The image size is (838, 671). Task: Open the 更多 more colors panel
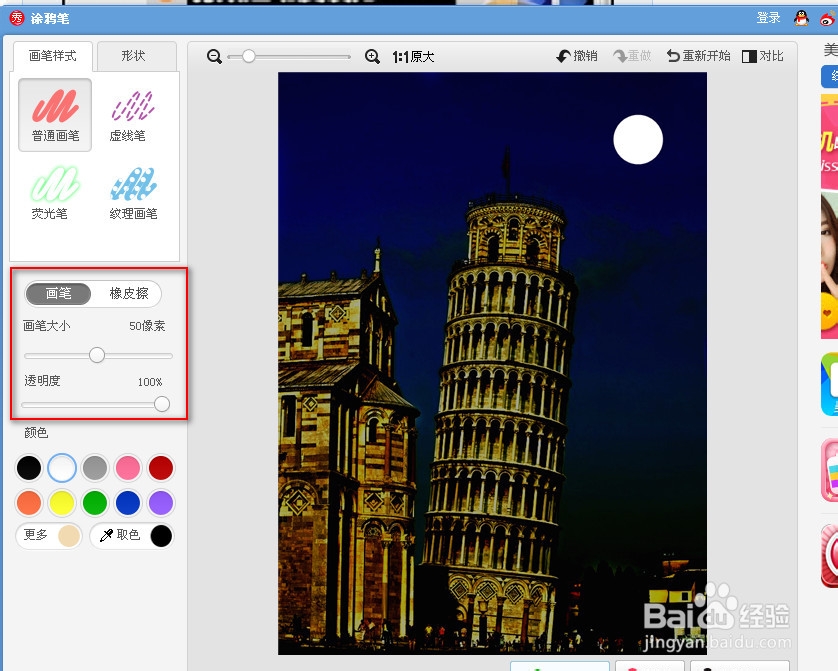click(x=38, y=535)
